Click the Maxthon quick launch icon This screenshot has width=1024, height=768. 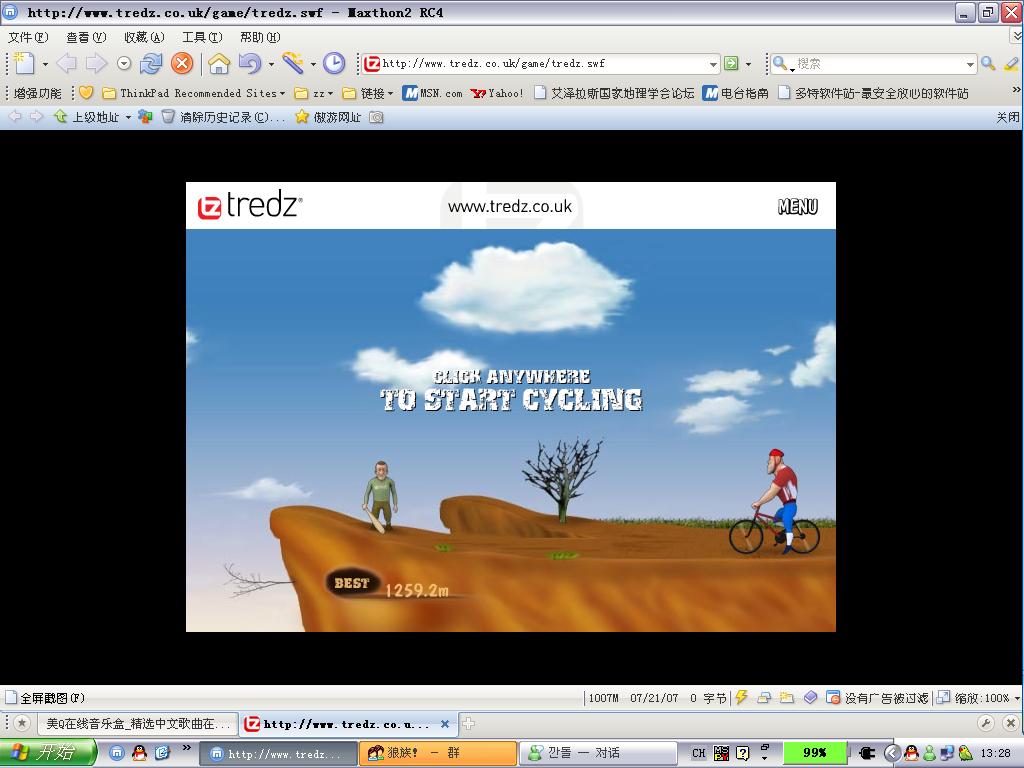tap(116, 753)
